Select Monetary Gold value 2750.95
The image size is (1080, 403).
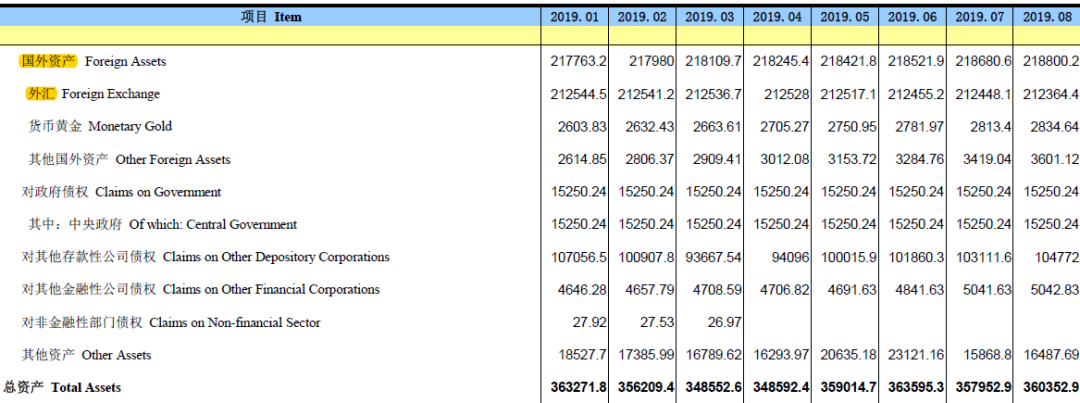click(852, 126)
